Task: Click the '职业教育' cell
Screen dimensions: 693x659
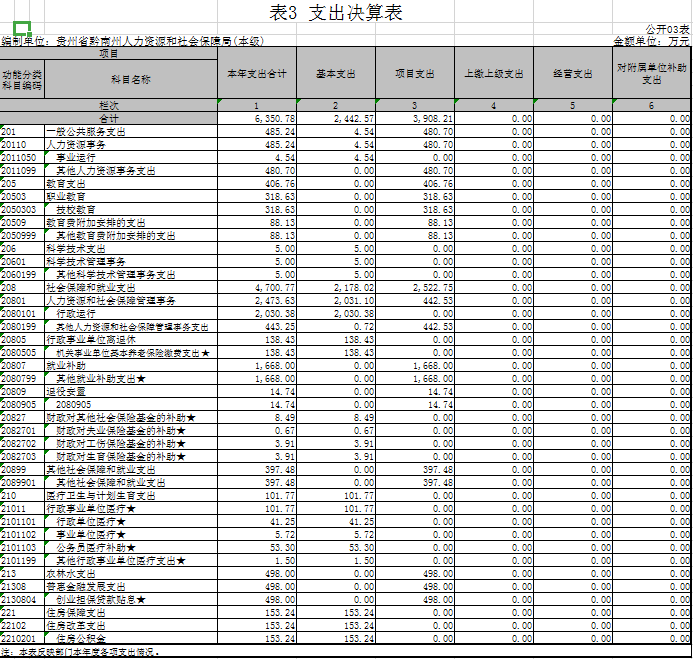Action: (131, 196)
